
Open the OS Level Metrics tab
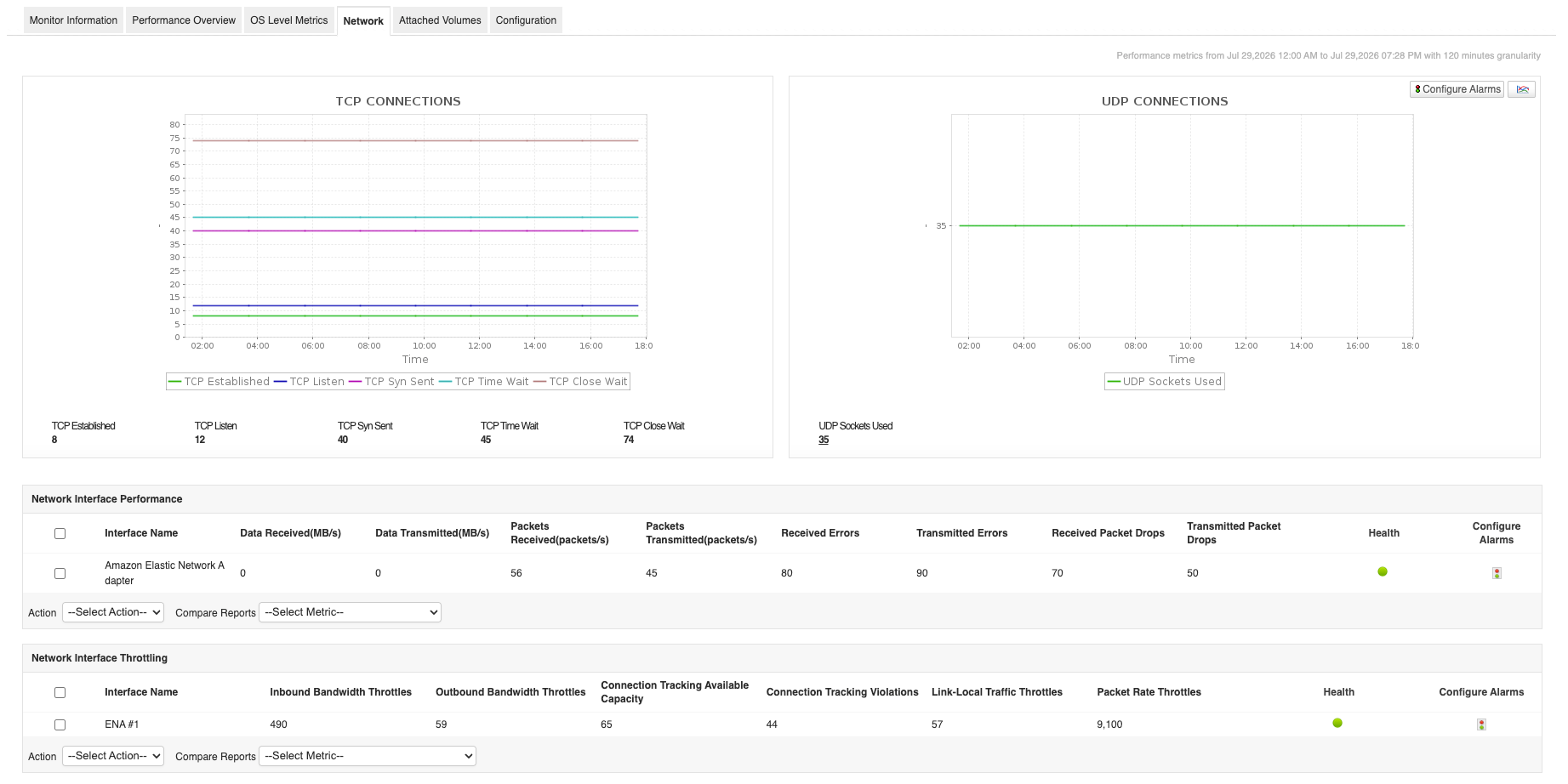288,20
